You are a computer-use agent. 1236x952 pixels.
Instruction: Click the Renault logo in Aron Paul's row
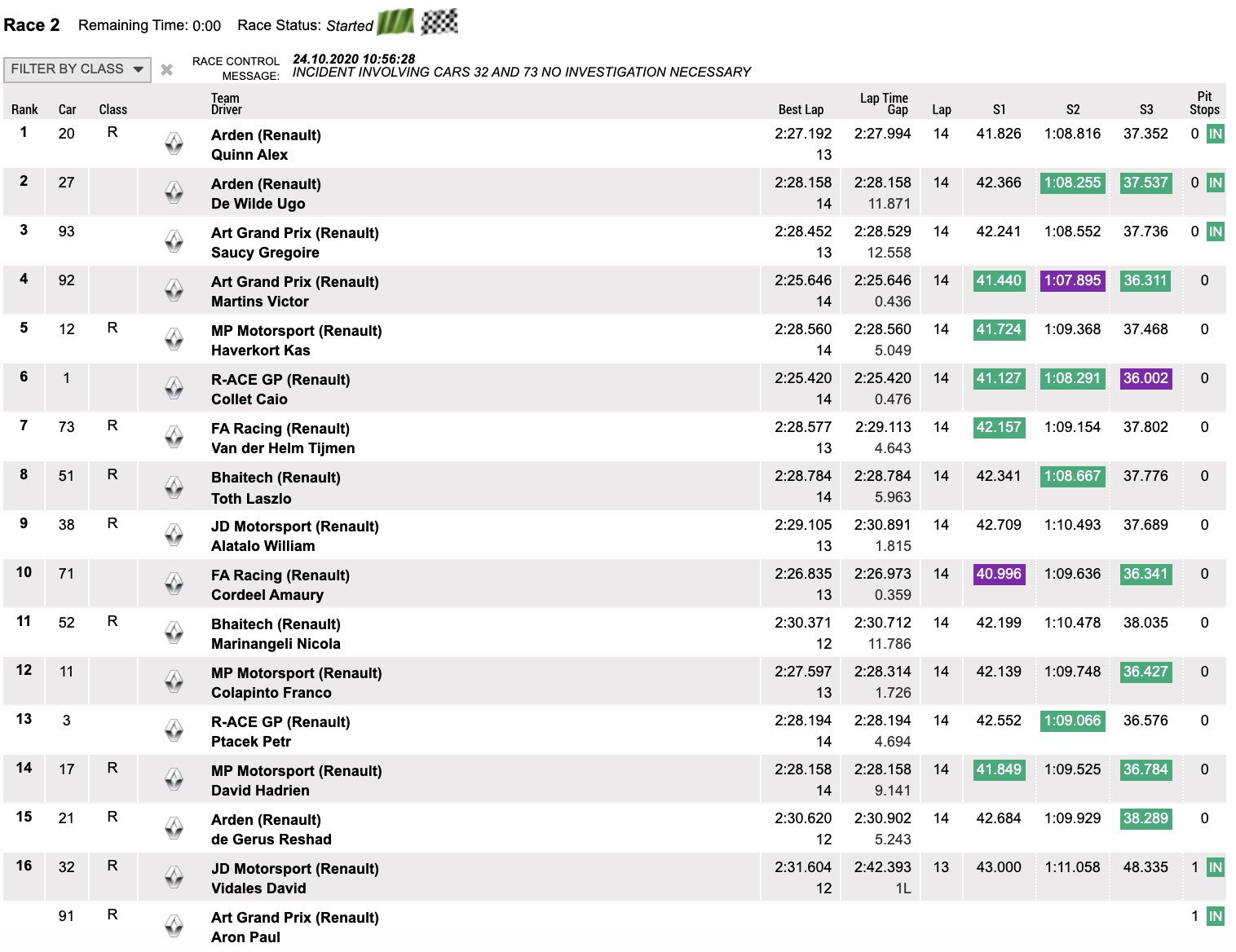(174, 926)
